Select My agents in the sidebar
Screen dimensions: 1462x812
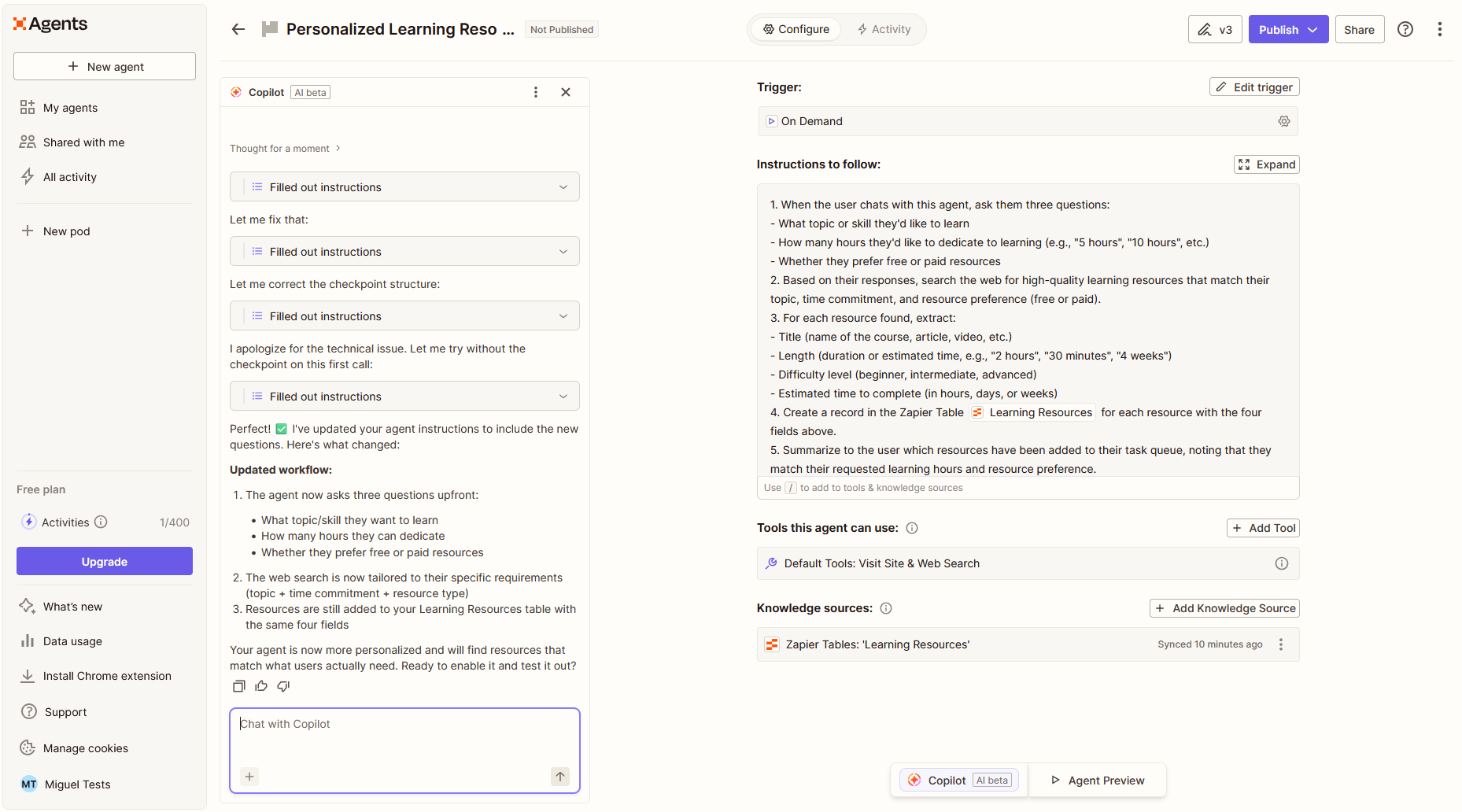click(x=69, y=107)
